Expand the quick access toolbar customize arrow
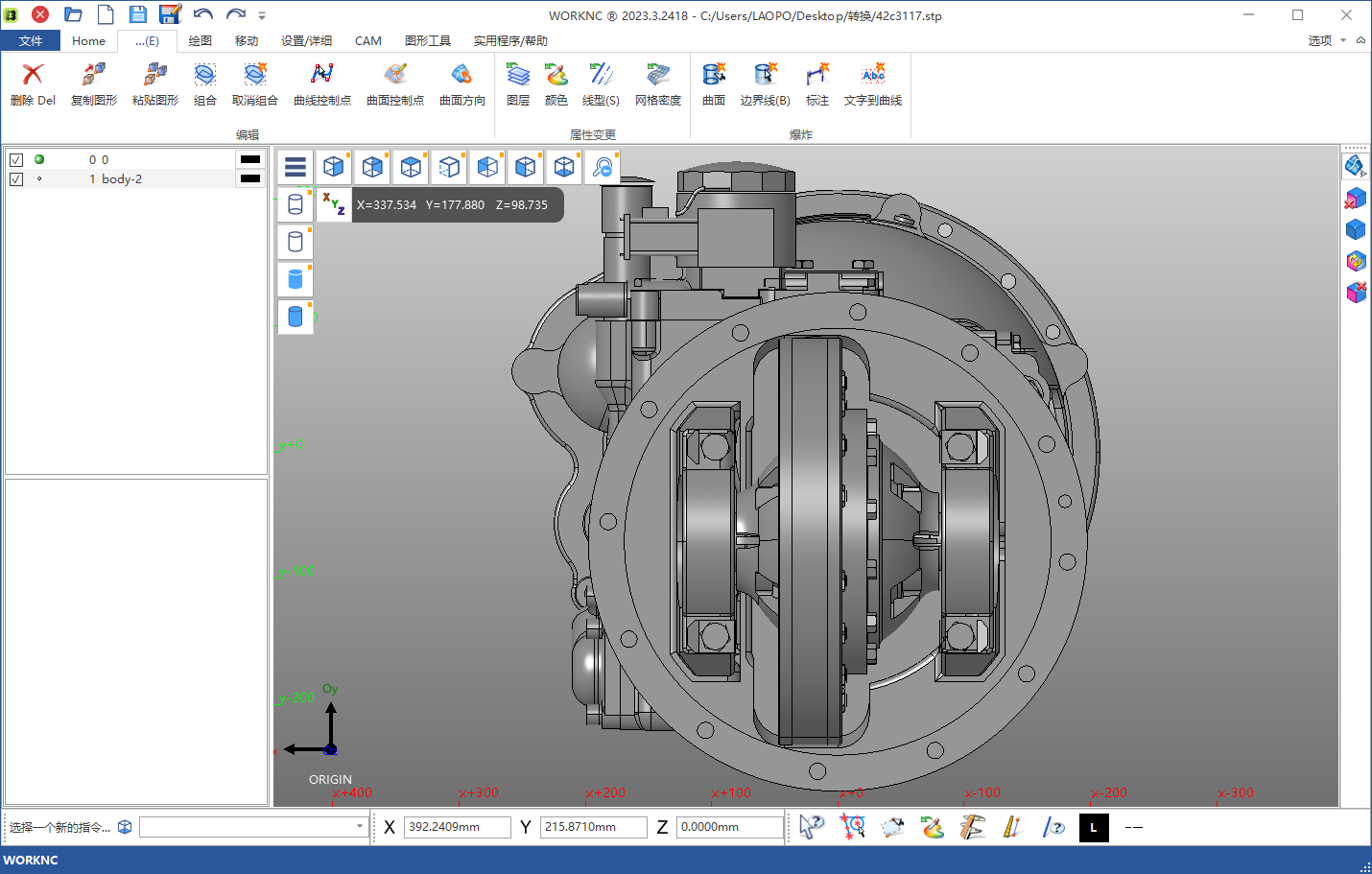The width and height of the screenshot is (1372, 874). tap(262, 15)
